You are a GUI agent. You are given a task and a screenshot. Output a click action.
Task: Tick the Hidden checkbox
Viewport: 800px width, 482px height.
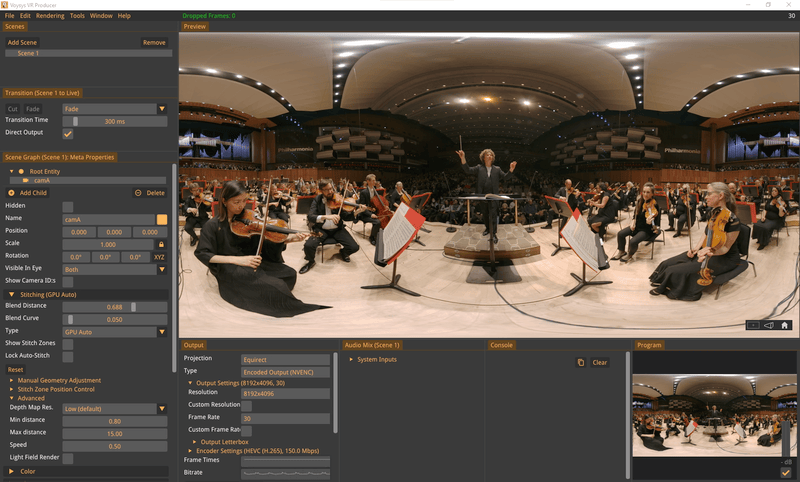pyautogui.click(x=67, y=207)
